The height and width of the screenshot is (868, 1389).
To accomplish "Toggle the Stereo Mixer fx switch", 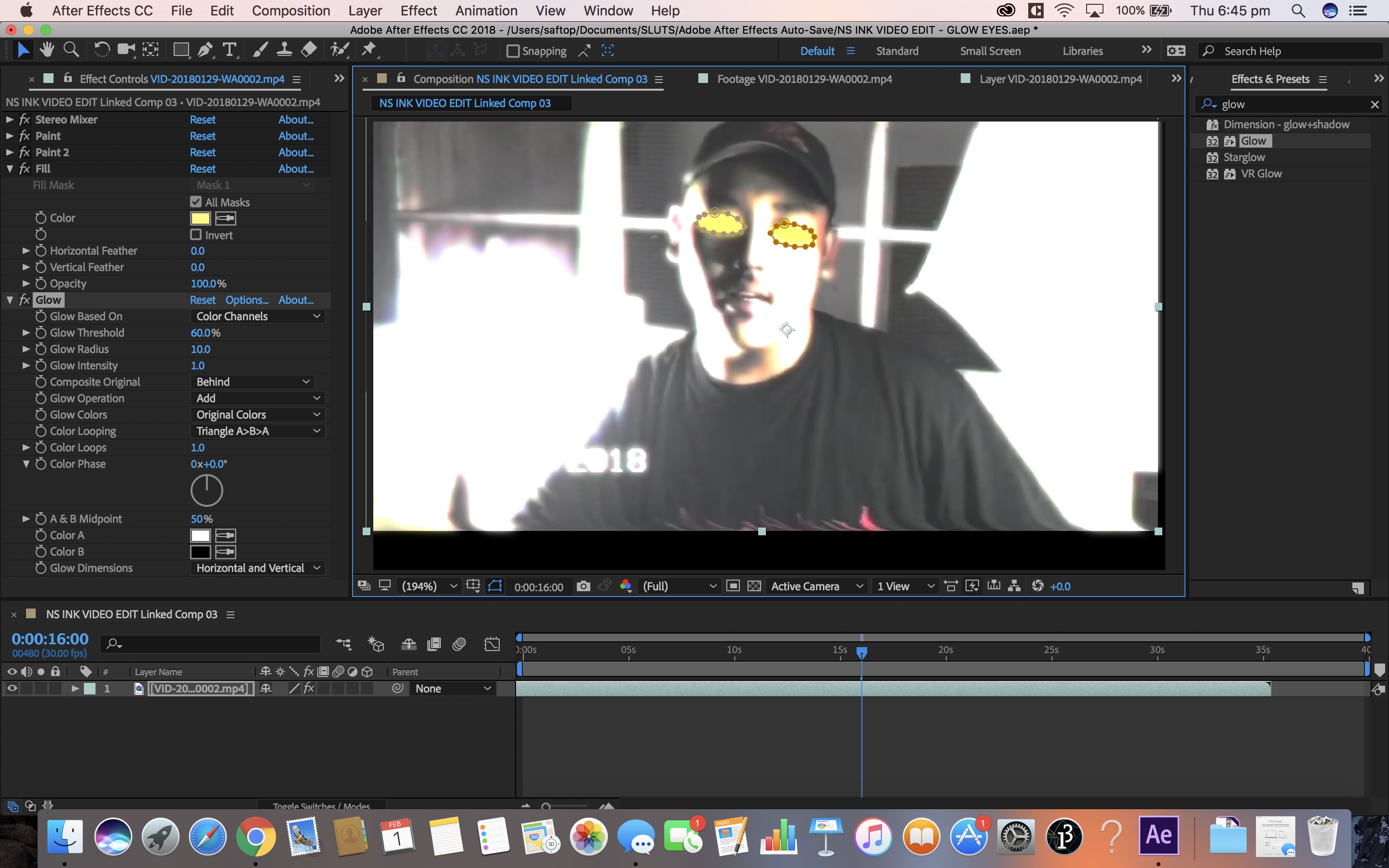I will coord(24,120).
